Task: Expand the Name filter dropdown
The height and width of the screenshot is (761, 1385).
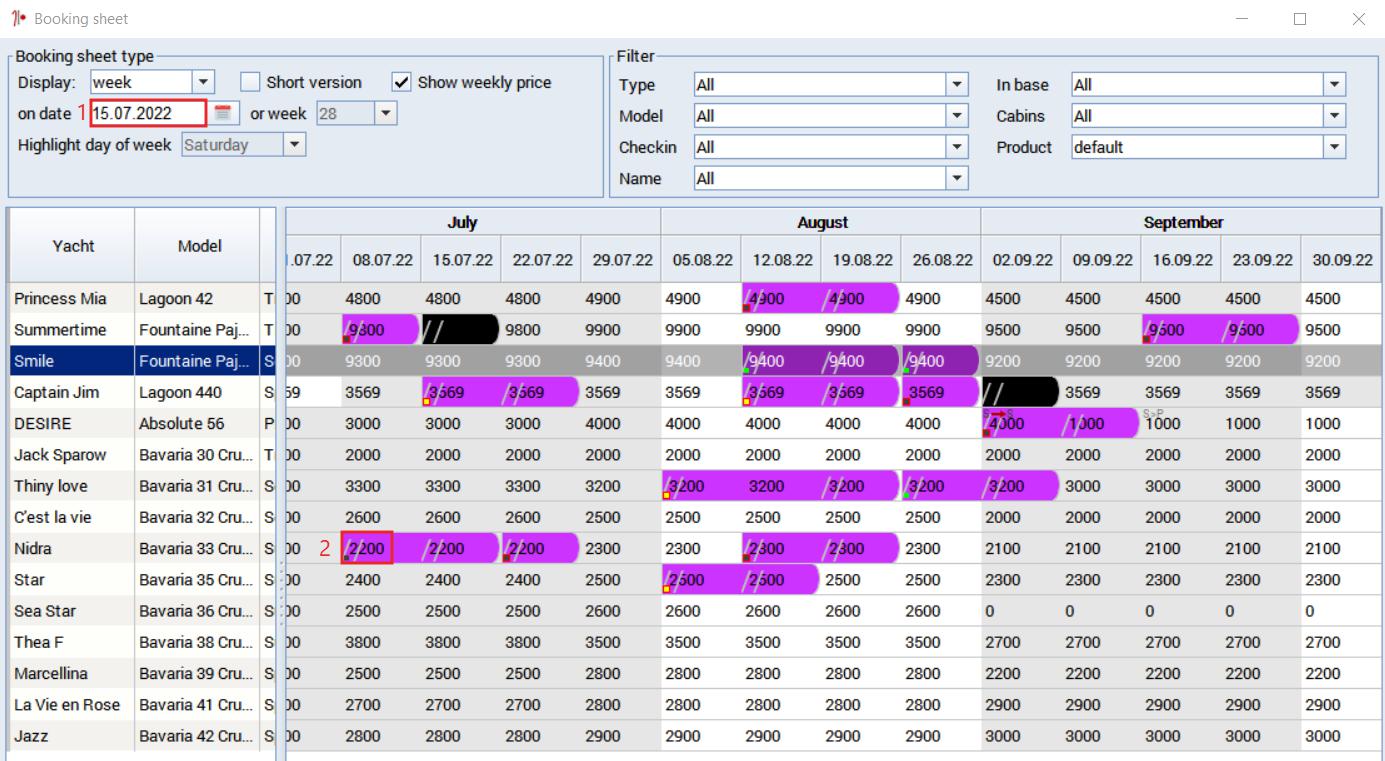Action: click(958, 178)
